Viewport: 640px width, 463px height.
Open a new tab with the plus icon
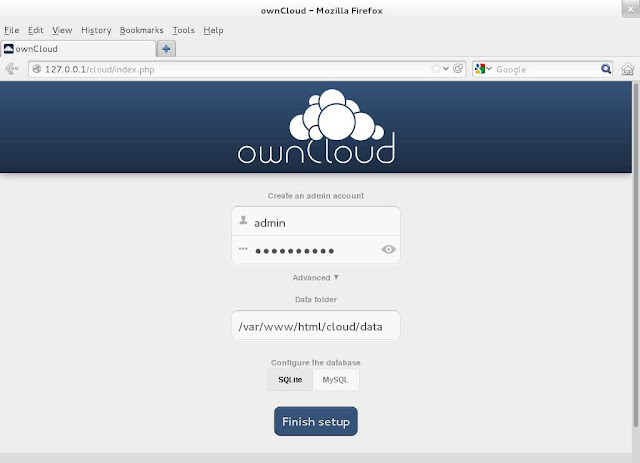tap(166, 49)
